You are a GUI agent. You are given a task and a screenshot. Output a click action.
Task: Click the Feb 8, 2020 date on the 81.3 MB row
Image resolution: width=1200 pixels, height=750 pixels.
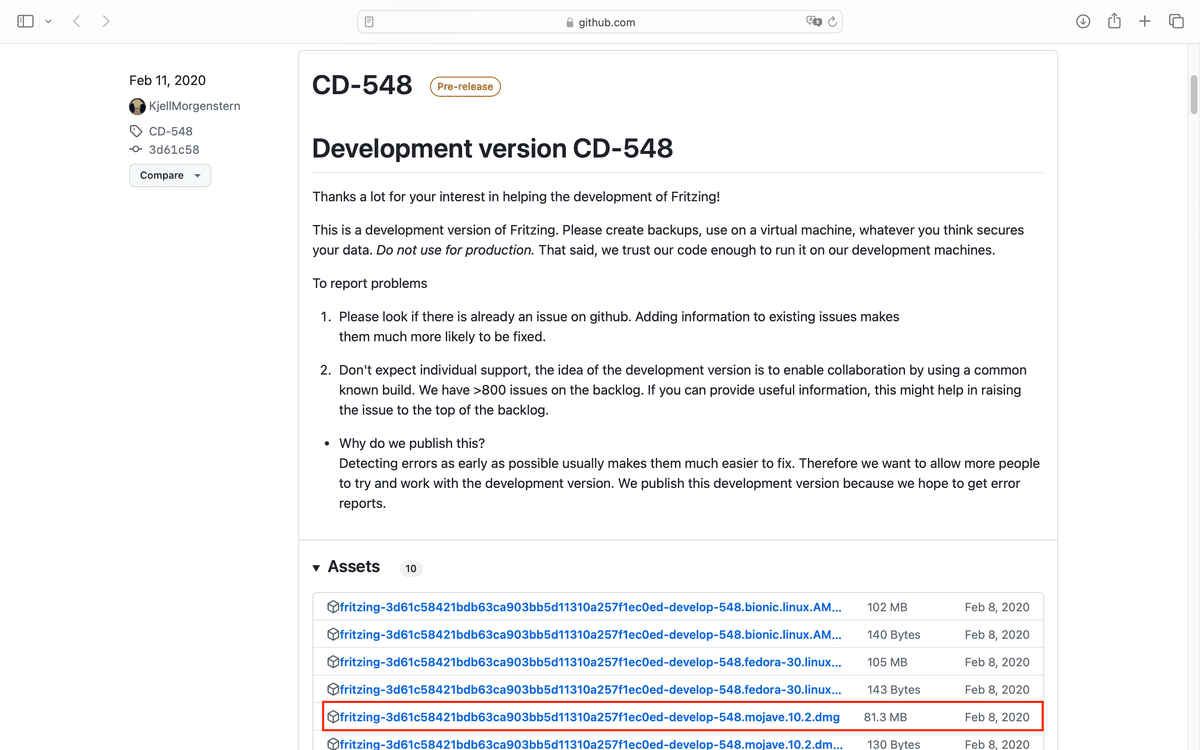tap(997, 717)
